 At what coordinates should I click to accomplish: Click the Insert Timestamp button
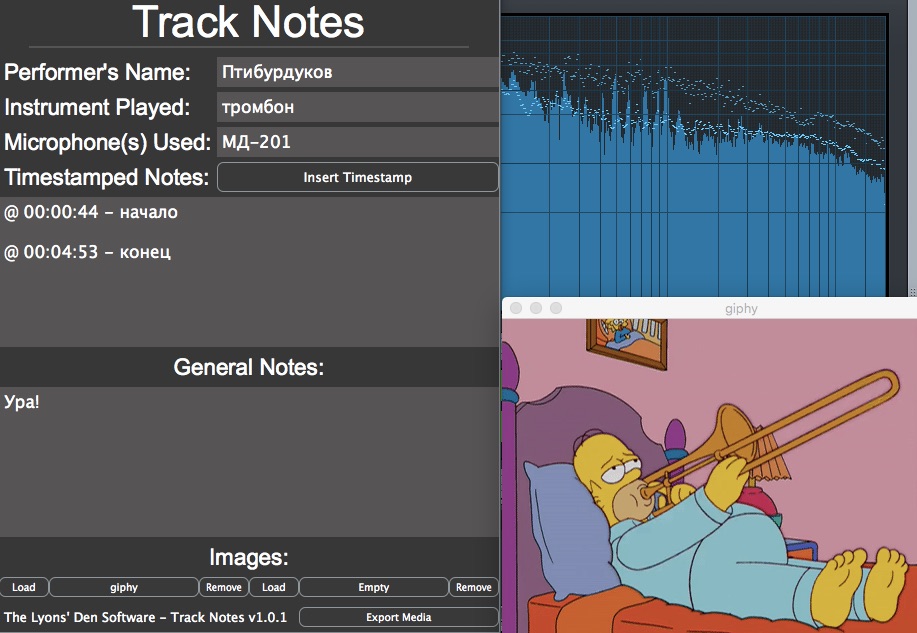357,177
